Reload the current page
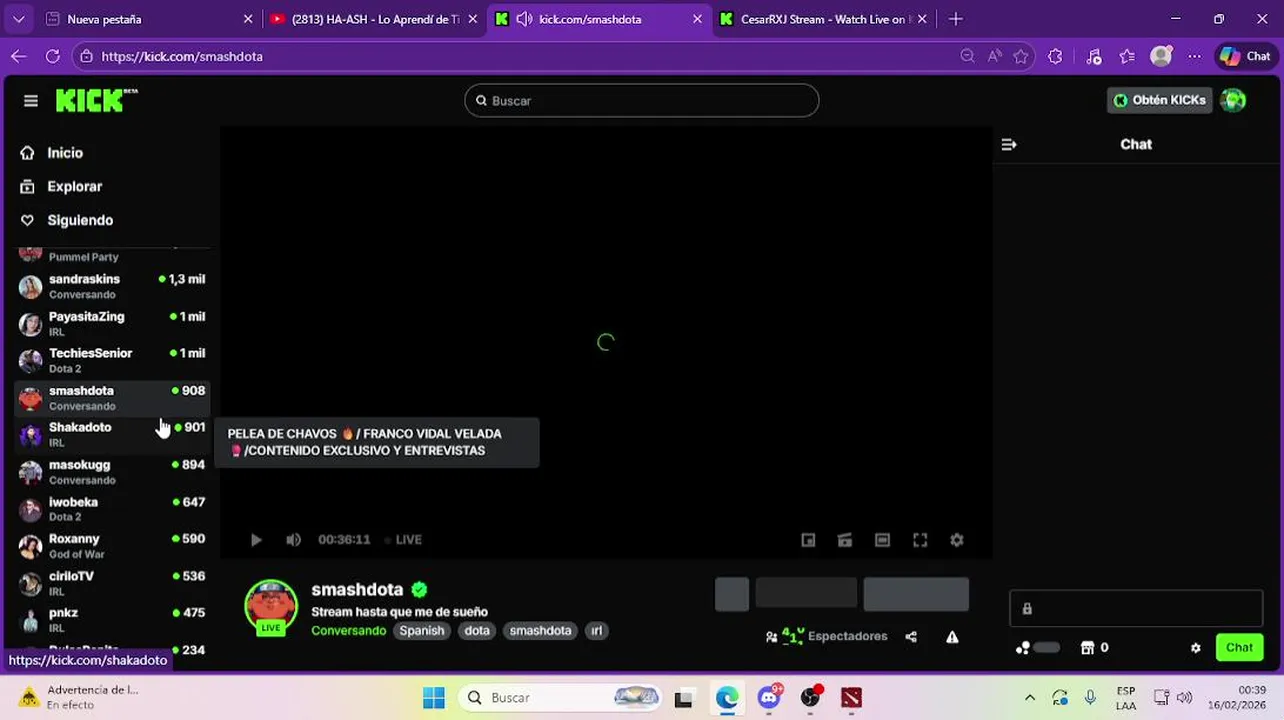 click(52, 57)
